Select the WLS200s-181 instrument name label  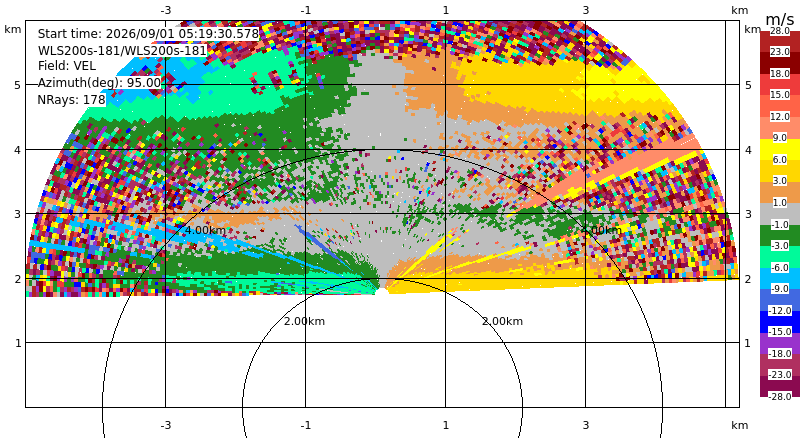(122, 51)
